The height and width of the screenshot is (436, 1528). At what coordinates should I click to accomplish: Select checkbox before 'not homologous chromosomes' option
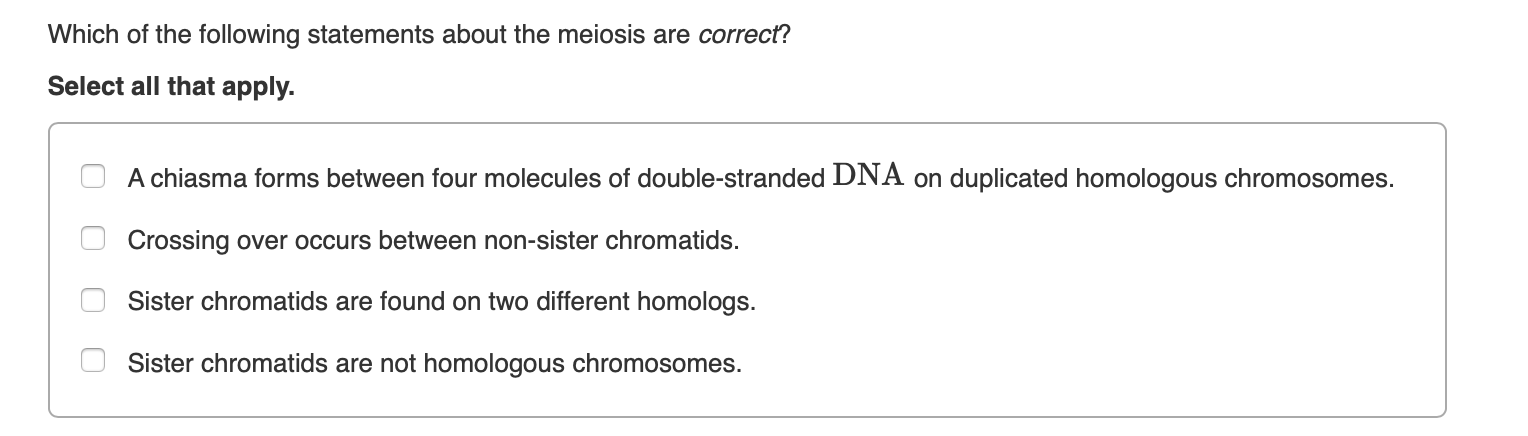pyautogui.click(x=93, y=362)
